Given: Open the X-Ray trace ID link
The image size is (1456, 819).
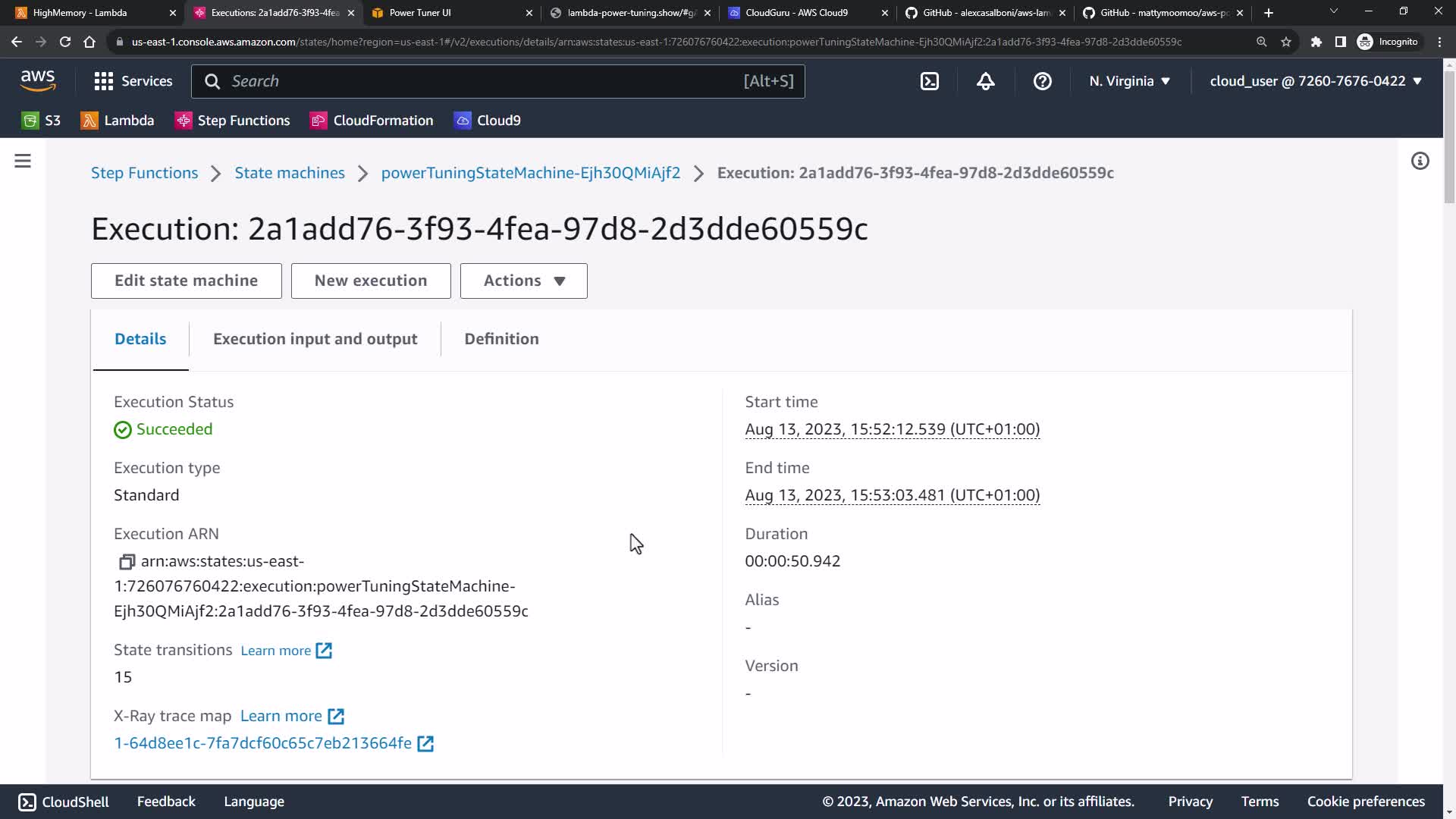Looking at the screenshot, I should tap(263, 743).
